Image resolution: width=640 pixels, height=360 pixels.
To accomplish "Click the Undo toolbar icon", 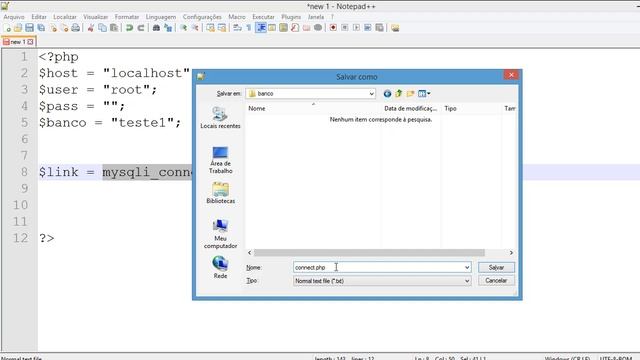I will coord(129,28).
